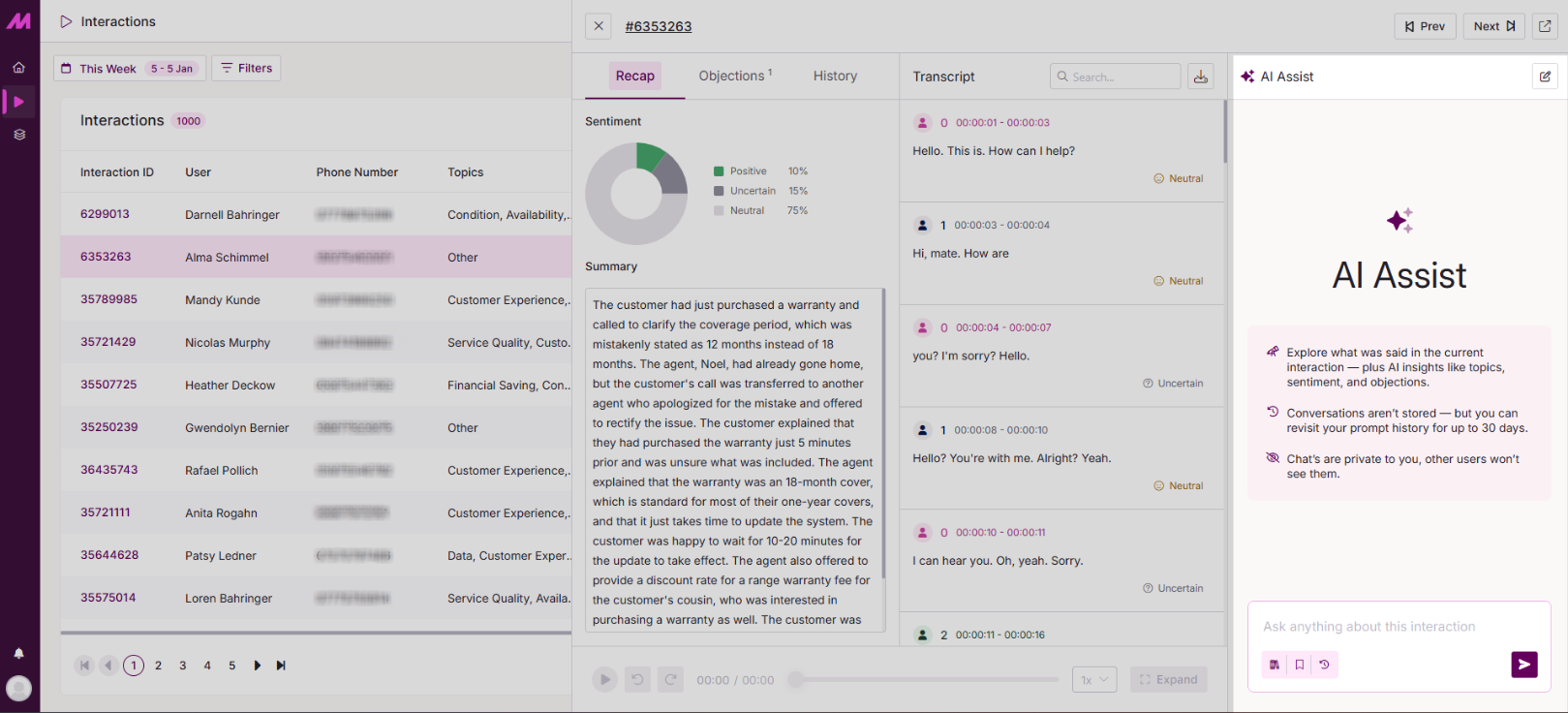This screenshot has width=1568, height=713.
Task: Open notifications bell in sidebar
Action: click(x=18, y=653)
